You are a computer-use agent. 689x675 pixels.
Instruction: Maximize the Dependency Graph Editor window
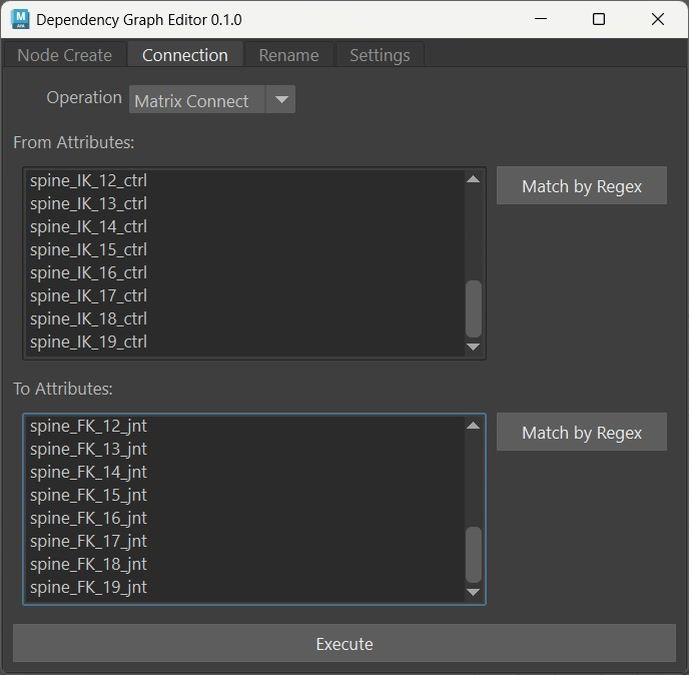point(599,19)
